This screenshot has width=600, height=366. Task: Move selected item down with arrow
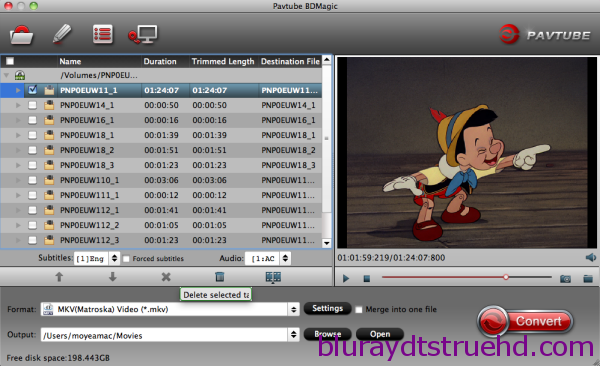tap(112, 277)
